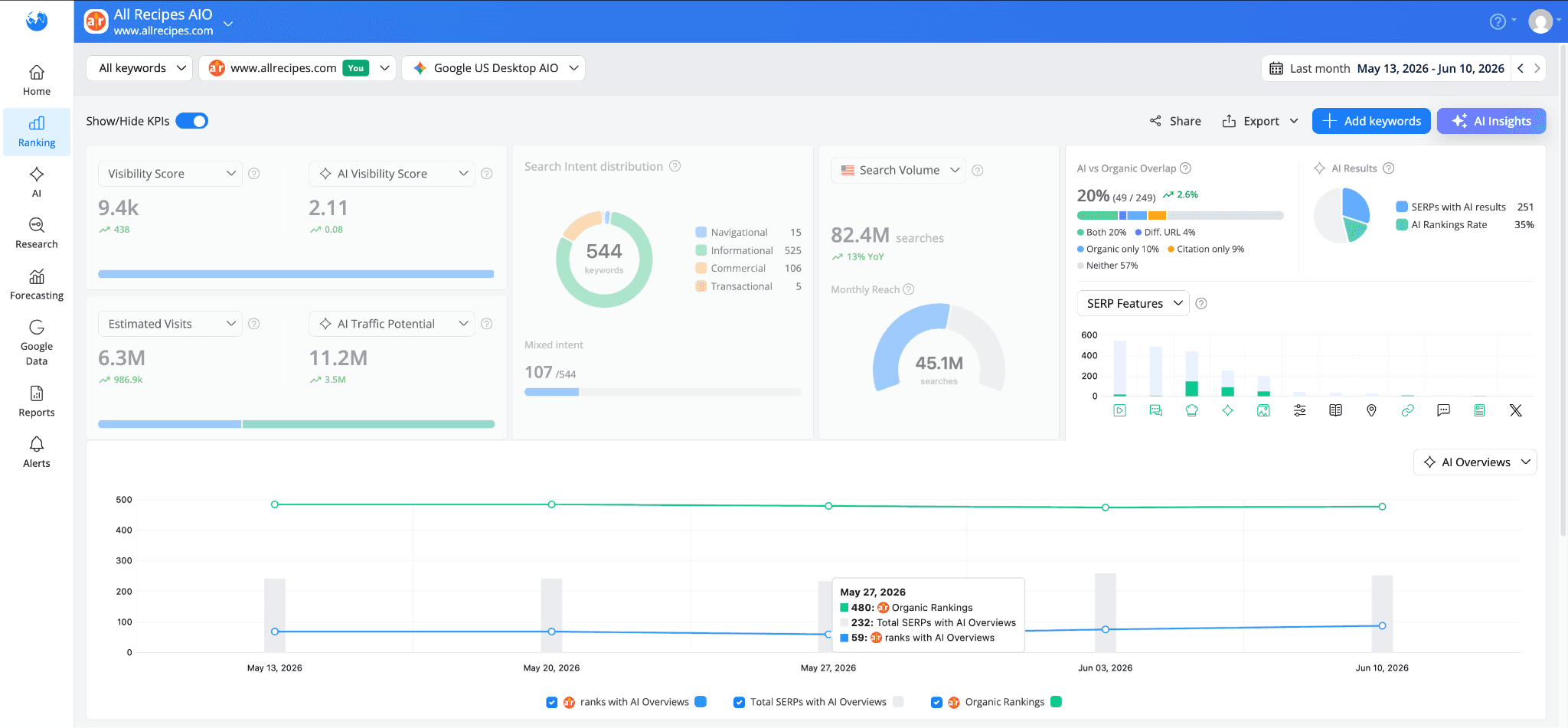Screen dimensions: 1568x728
Task: Uncheck the Total SERPs with AI Overviews checkbox
Action: [739, 702]
